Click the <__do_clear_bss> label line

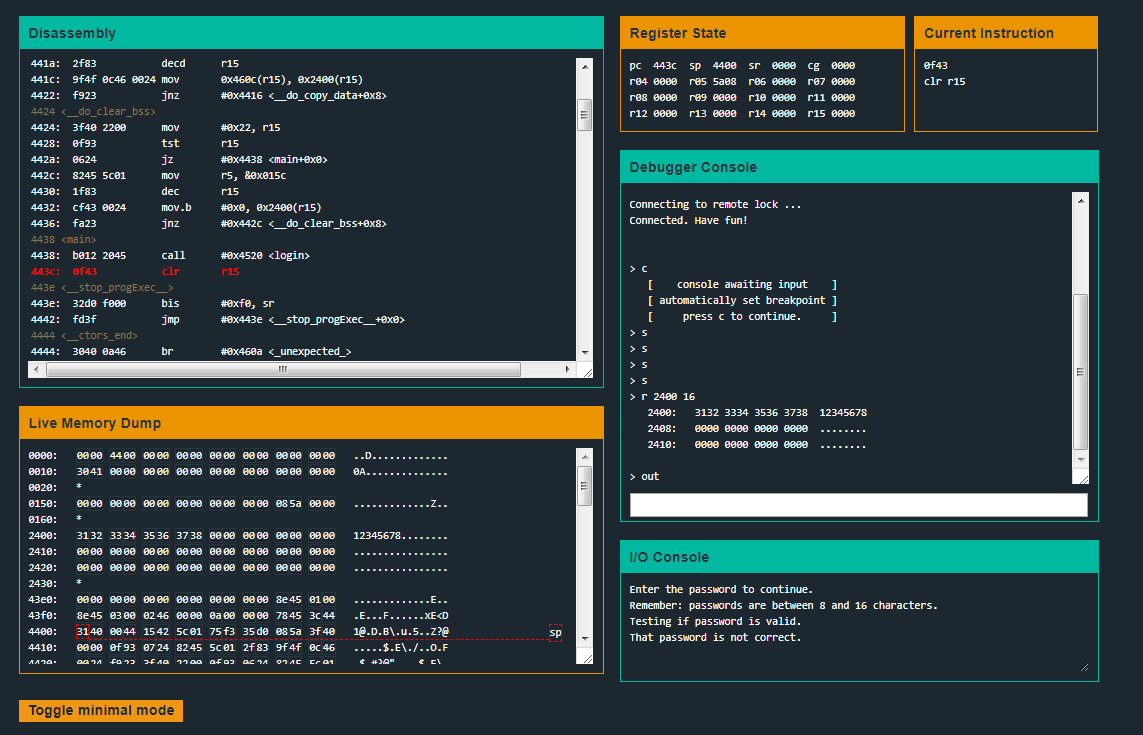coord(93,112)
